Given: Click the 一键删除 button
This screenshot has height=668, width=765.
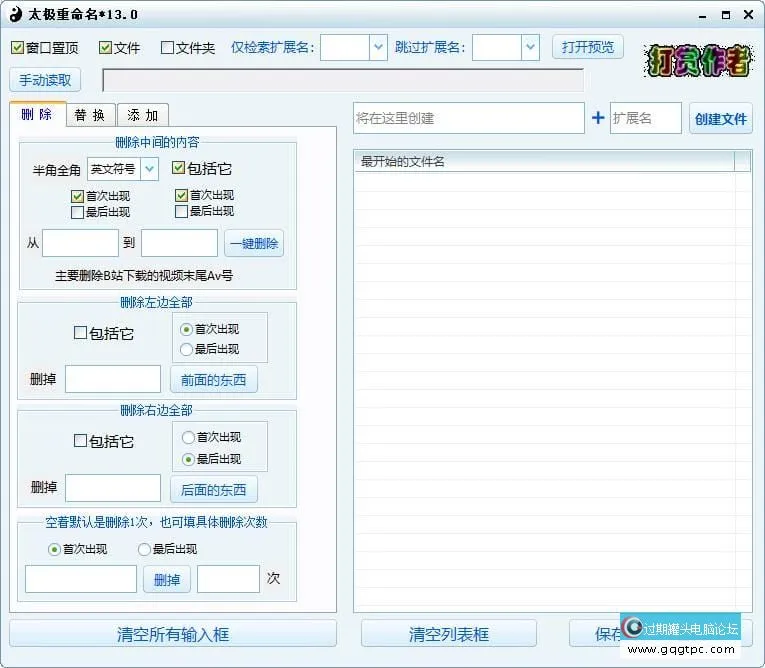Looking at the screenshot, I should click(254, 243).
